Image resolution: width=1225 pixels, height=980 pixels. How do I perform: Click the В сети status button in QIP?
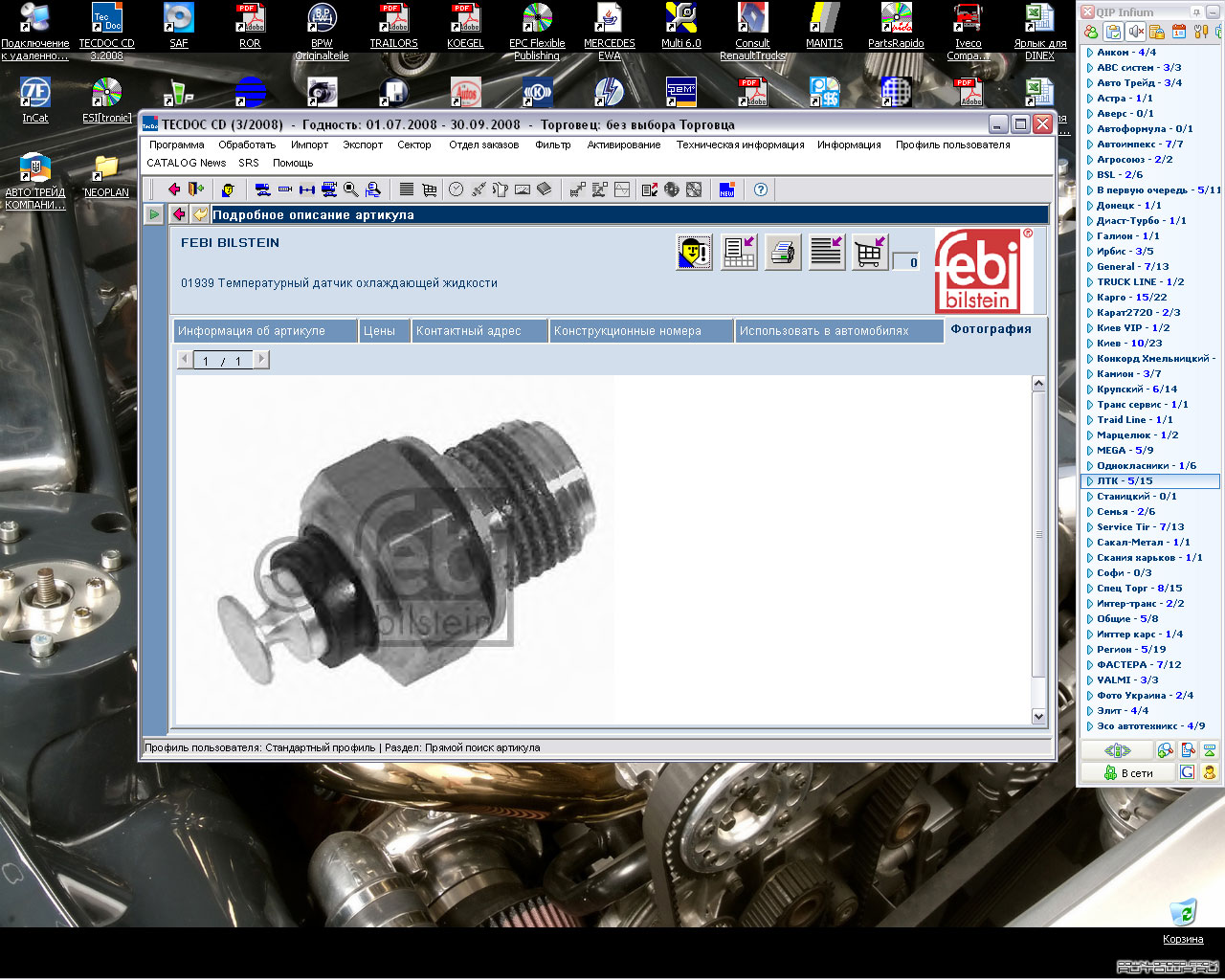coord(1128,772)
